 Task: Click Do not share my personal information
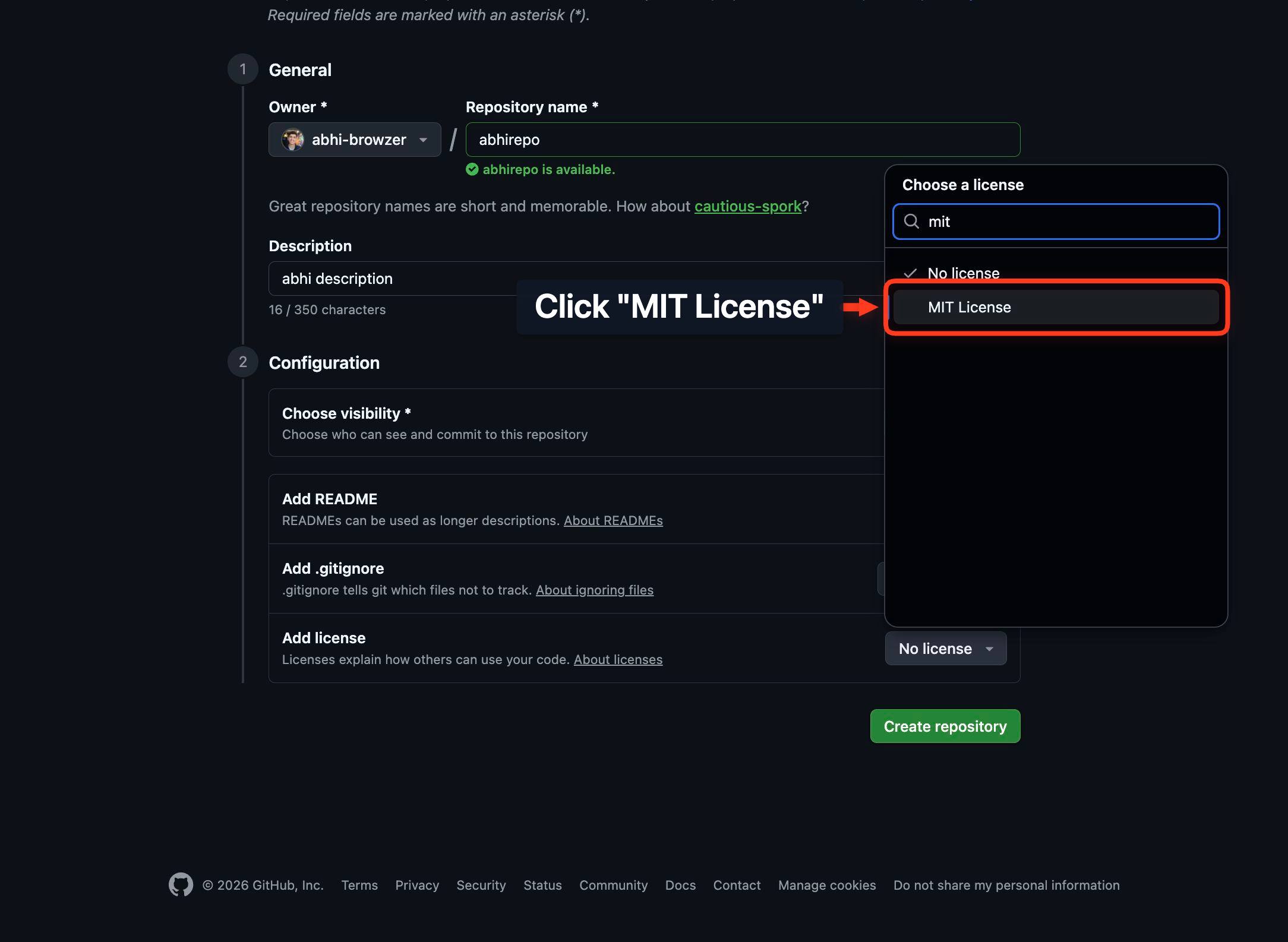[x=1006, y=885]
